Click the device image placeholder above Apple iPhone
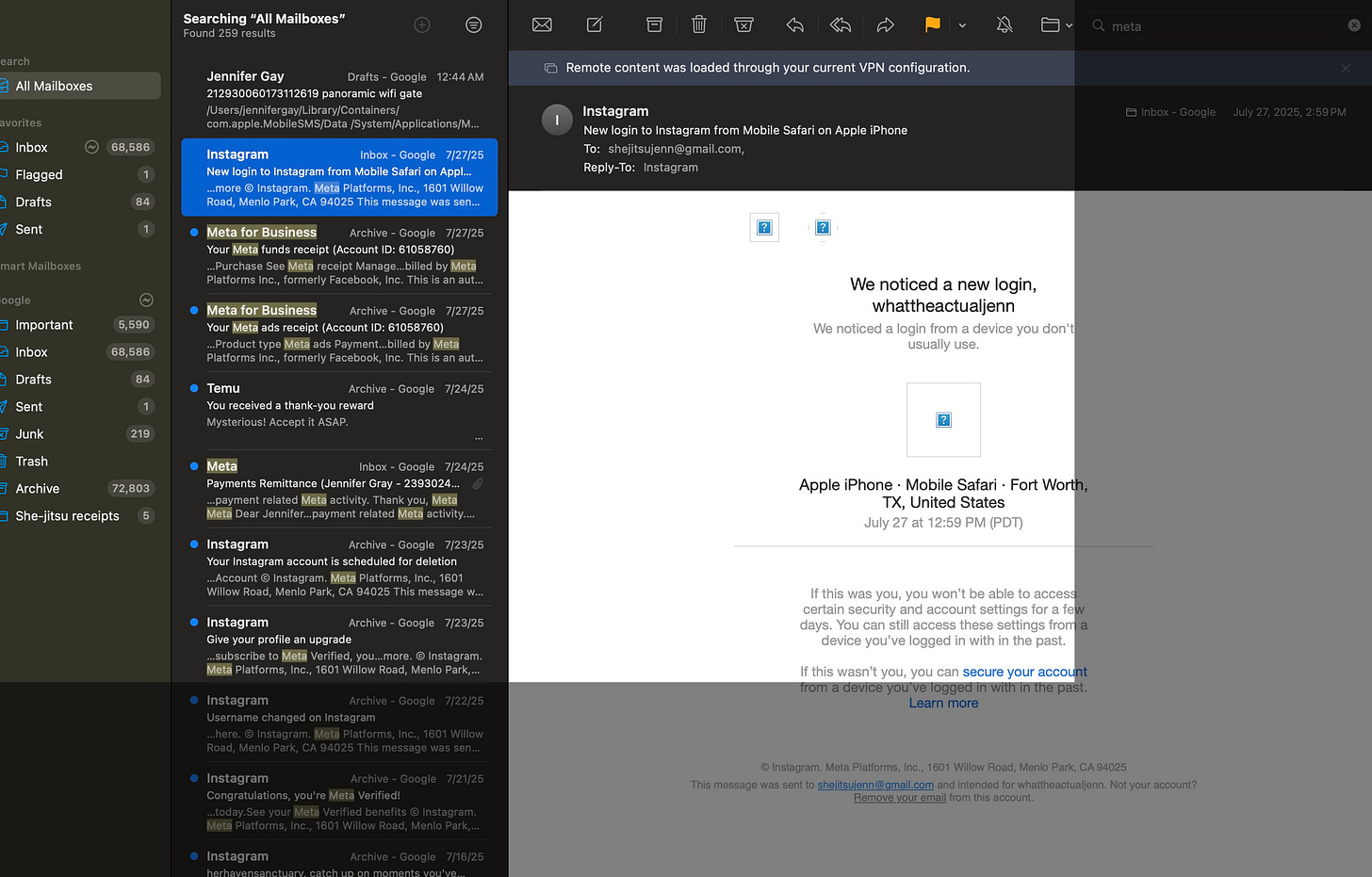Viewport: 1372px width, 877px height. click(943, 420)
